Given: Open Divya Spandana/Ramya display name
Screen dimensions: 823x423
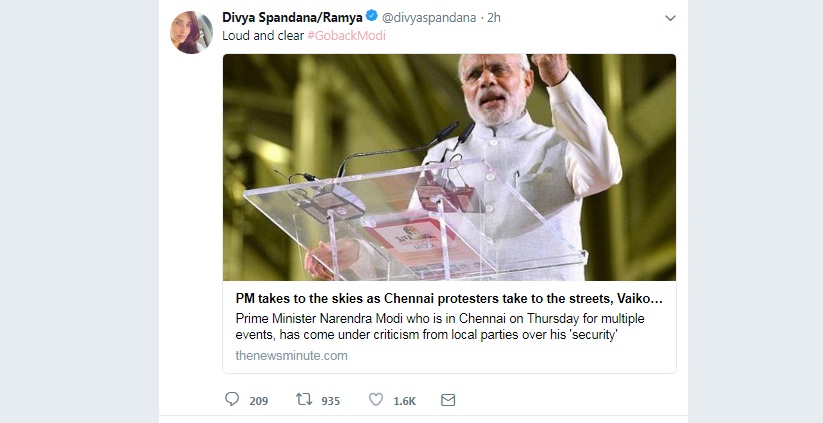Looking at the screenshot, I should (292, 17).
